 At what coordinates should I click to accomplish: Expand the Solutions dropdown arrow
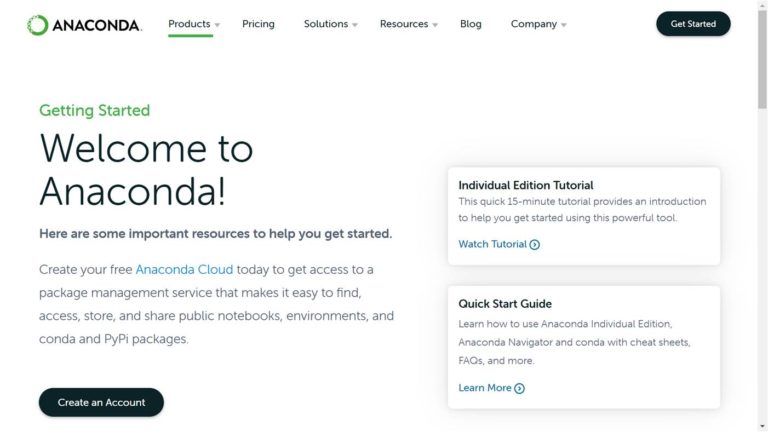pyautogui.click(x=355, y=25)
